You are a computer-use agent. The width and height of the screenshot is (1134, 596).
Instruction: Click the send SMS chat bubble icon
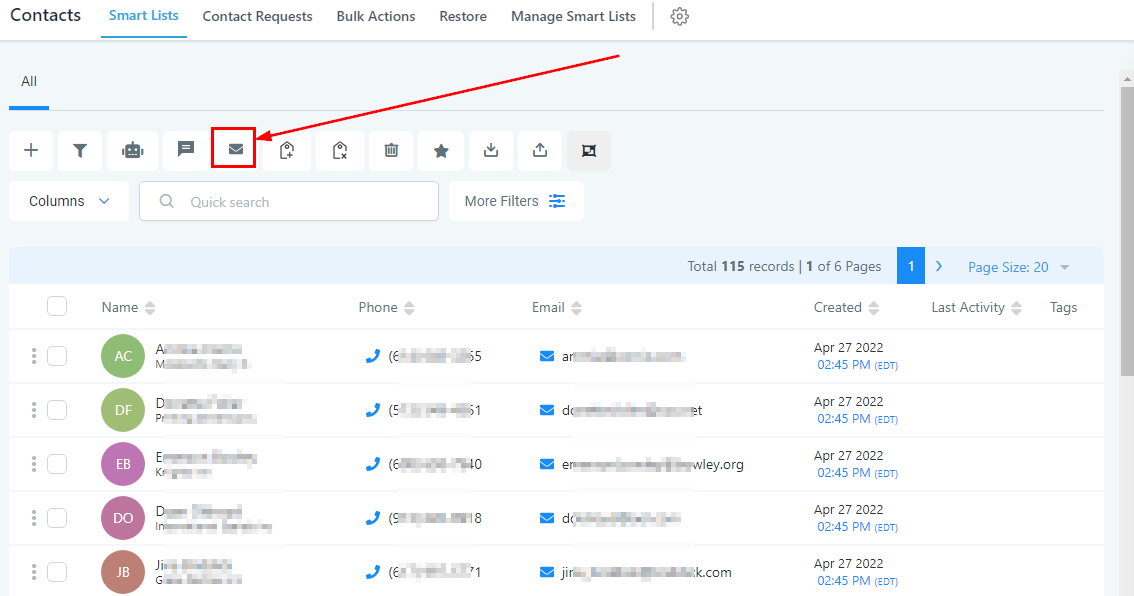185,150
